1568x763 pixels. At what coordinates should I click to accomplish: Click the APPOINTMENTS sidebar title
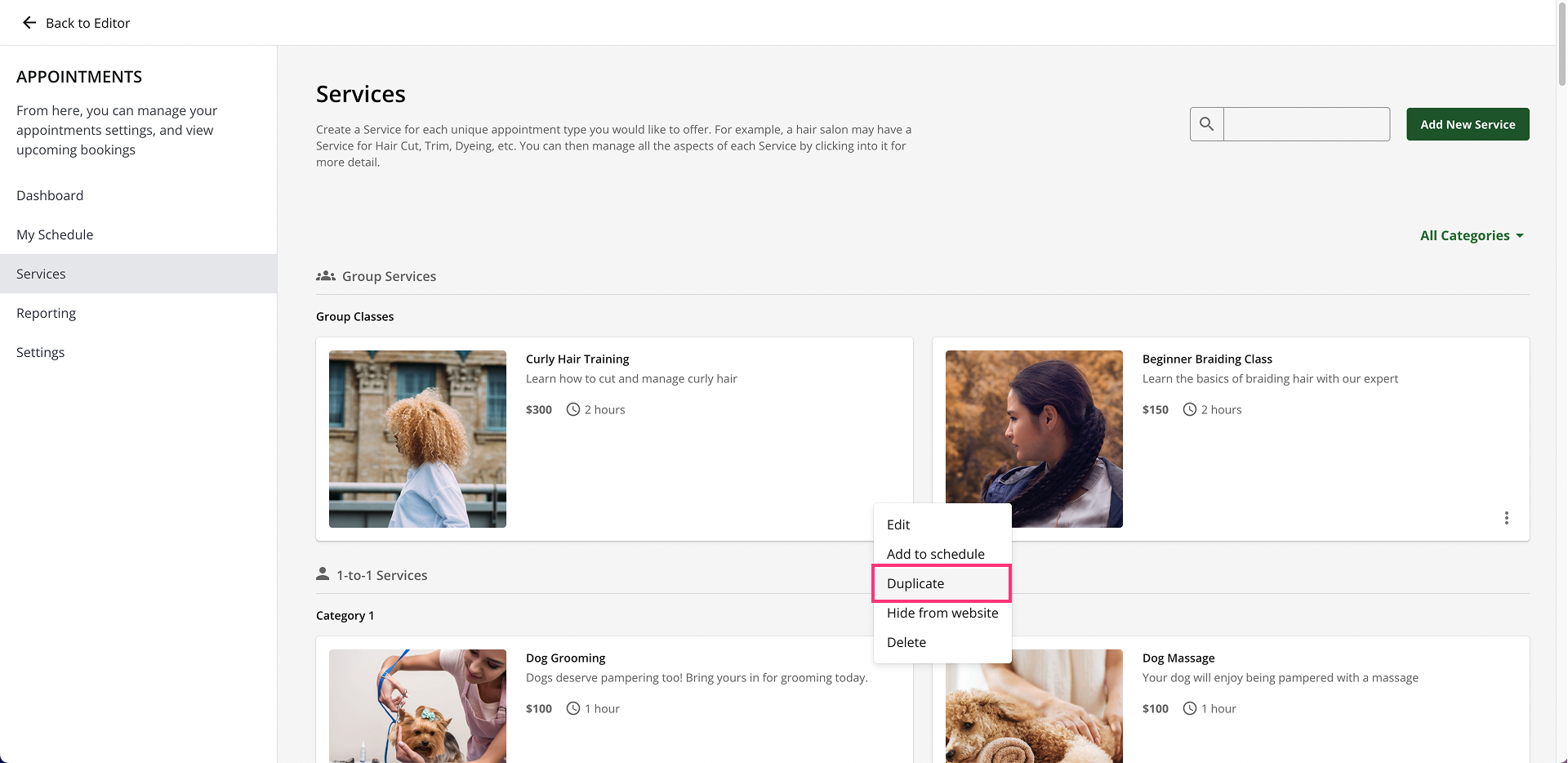point(79,77)
